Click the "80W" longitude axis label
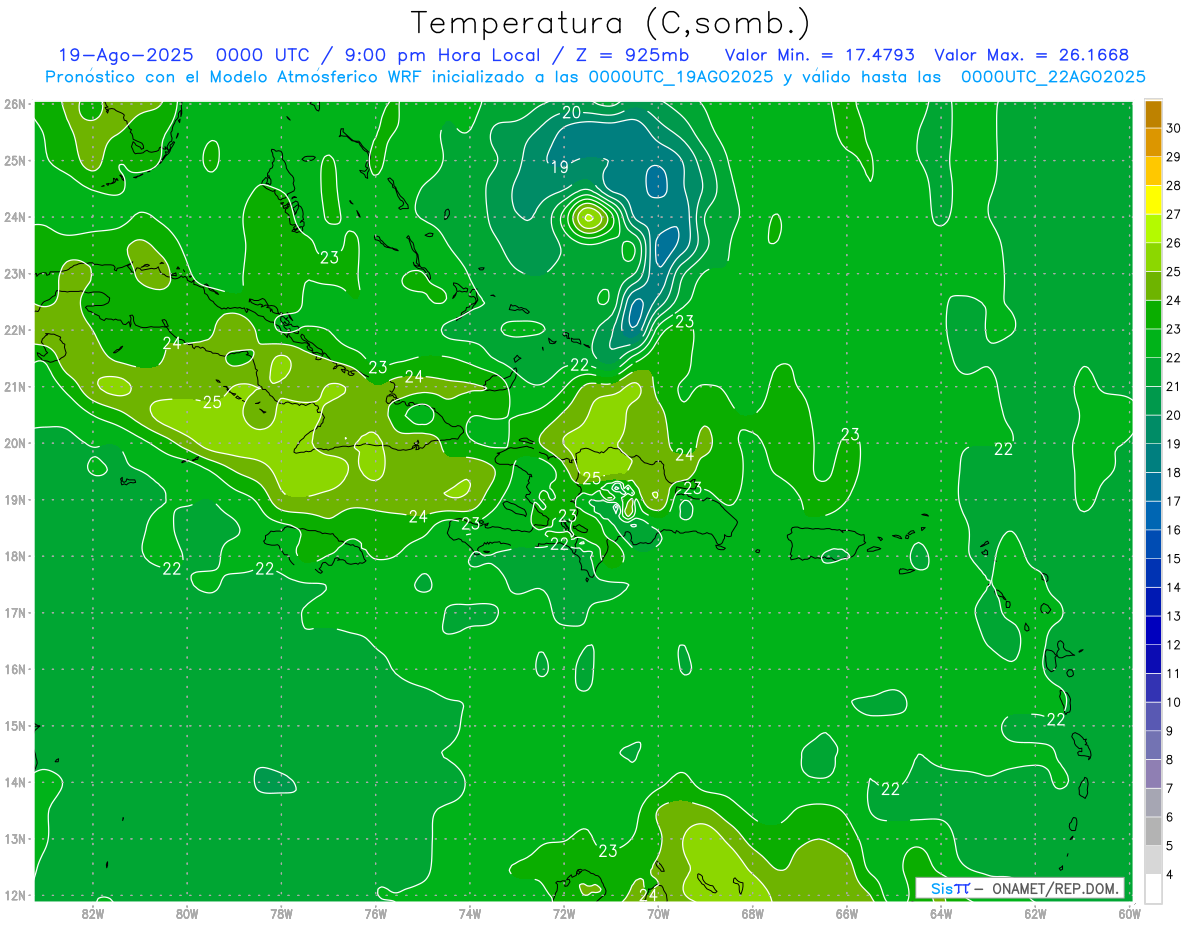Viewport: 1200px width, 927px height. 187,912
